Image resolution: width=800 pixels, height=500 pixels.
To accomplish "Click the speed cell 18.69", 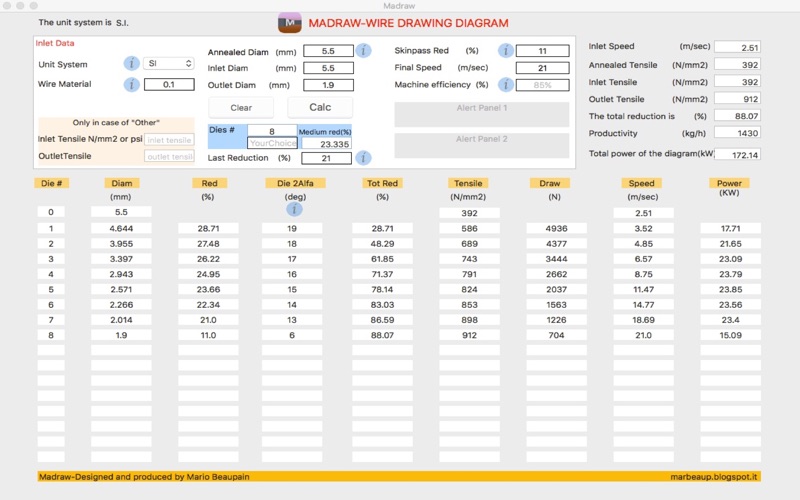I will [643, 320].
